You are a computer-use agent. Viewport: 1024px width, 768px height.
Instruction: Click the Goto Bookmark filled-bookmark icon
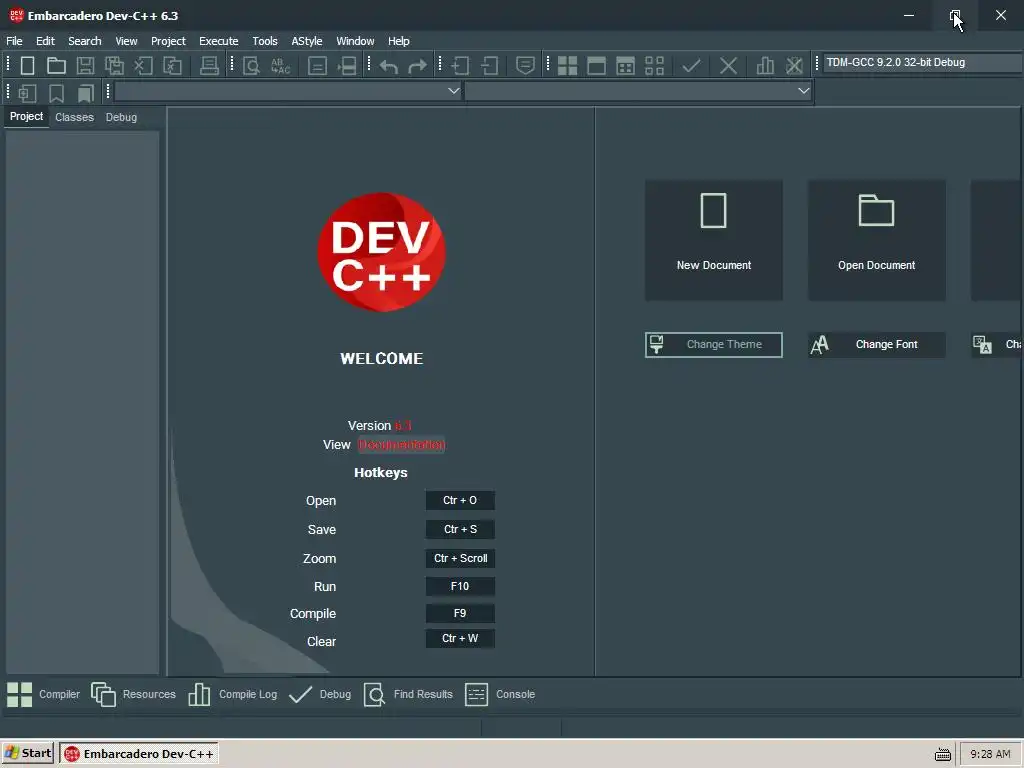(86, 93)
